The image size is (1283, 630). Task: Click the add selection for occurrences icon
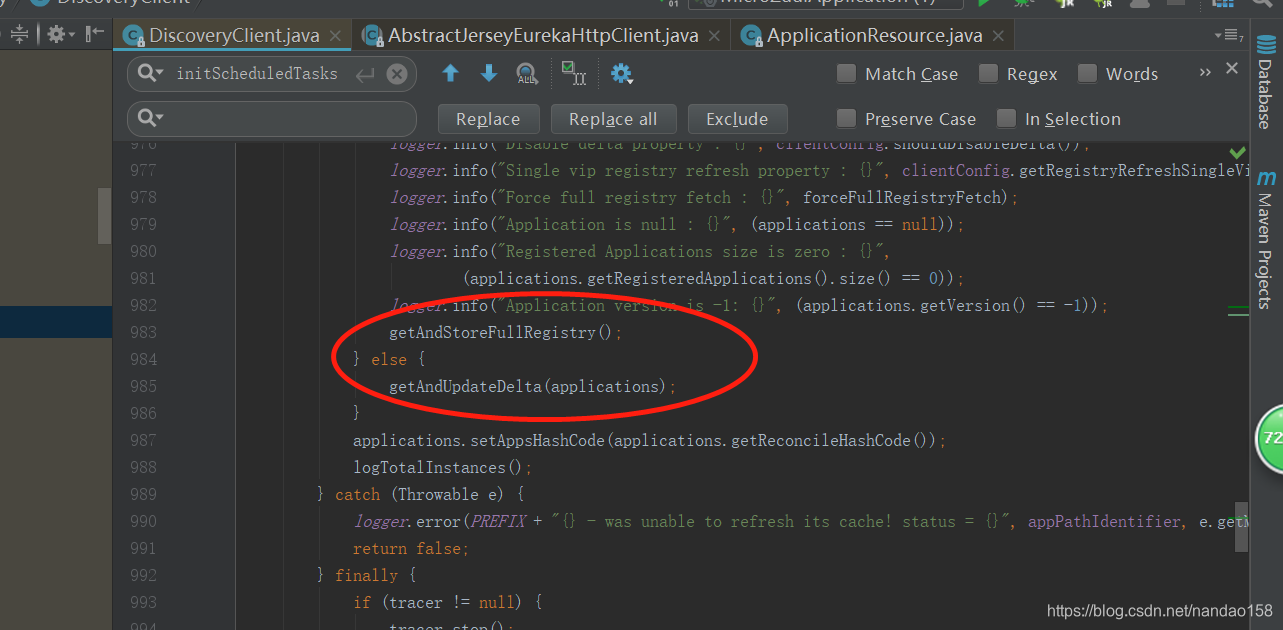(x=574, y=73)
